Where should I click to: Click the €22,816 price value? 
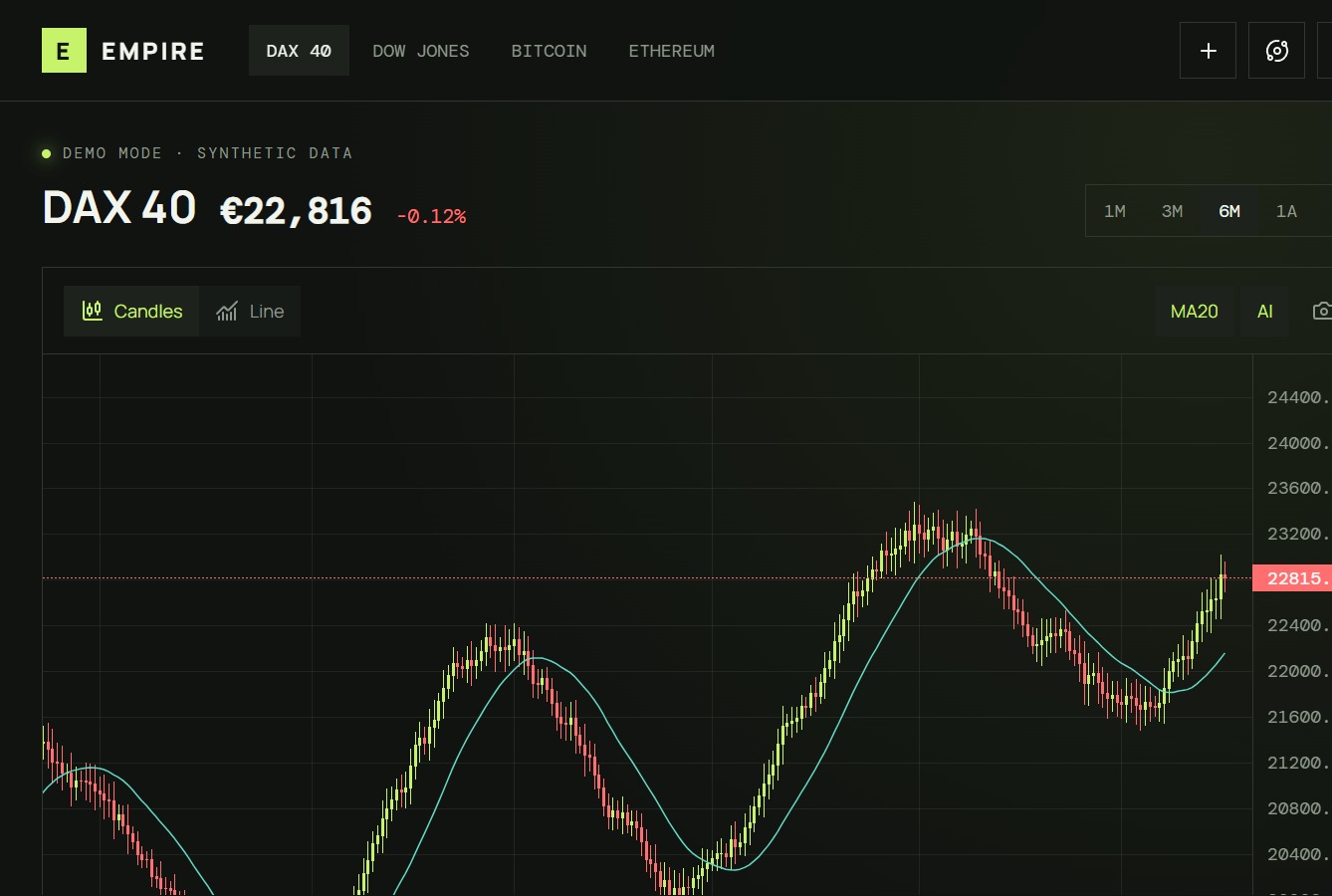[x=296, y=211]
